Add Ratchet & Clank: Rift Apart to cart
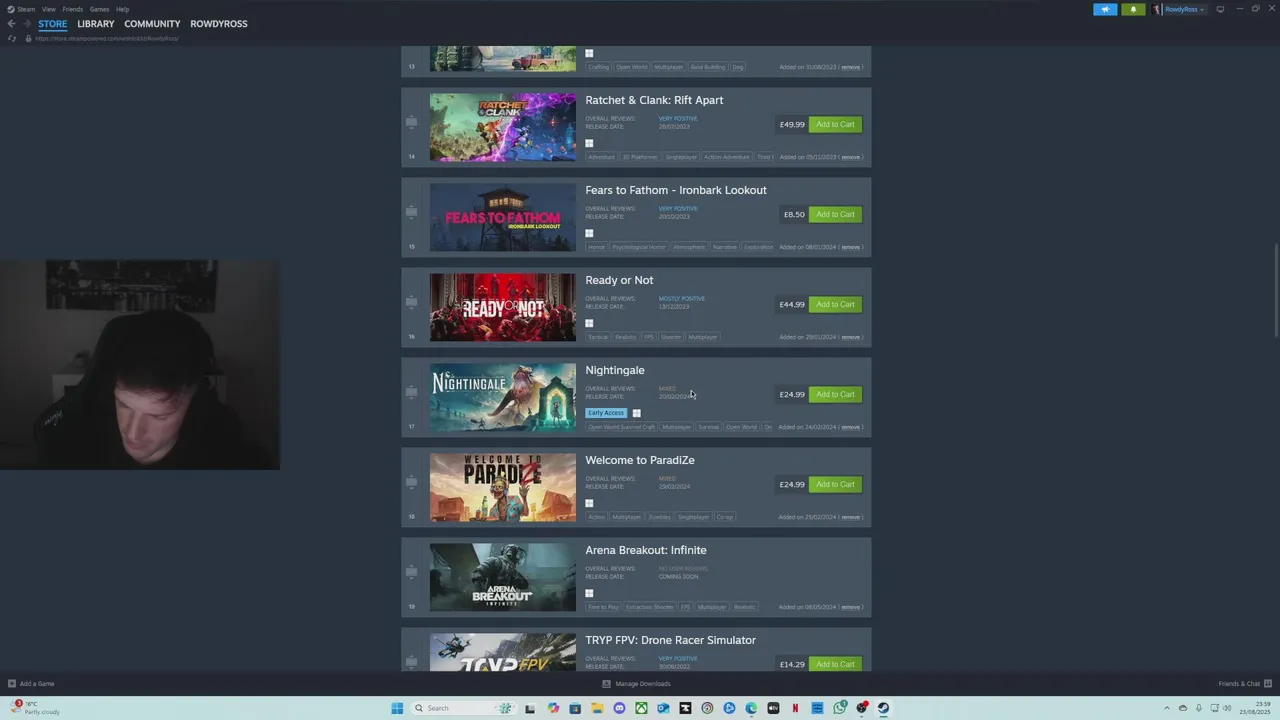Viewport: 1280px width, 720px height. point(835,124)
